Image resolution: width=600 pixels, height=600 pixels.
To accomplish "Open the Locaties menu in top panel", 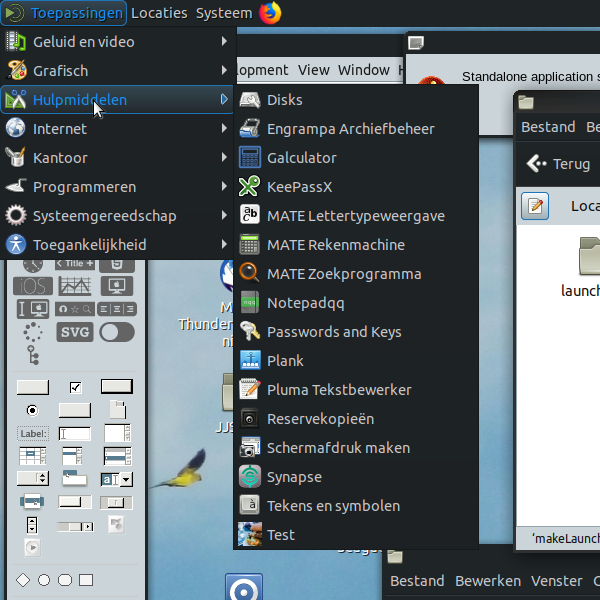I will point(158,13).
